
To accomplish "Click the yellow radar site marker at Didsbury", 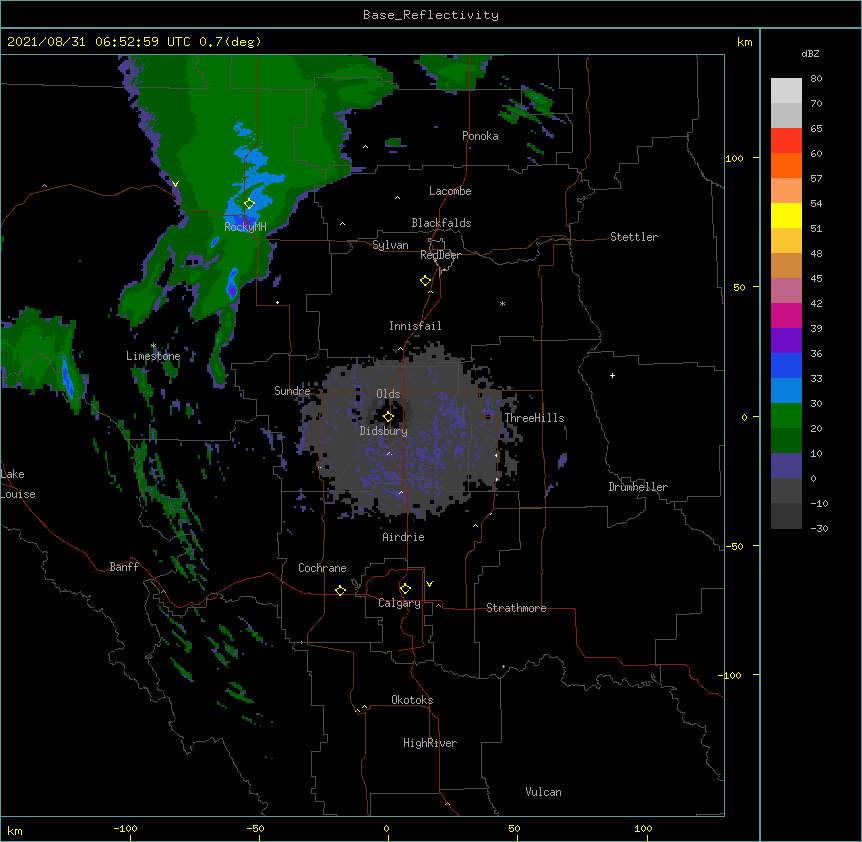I will [388, 417].
